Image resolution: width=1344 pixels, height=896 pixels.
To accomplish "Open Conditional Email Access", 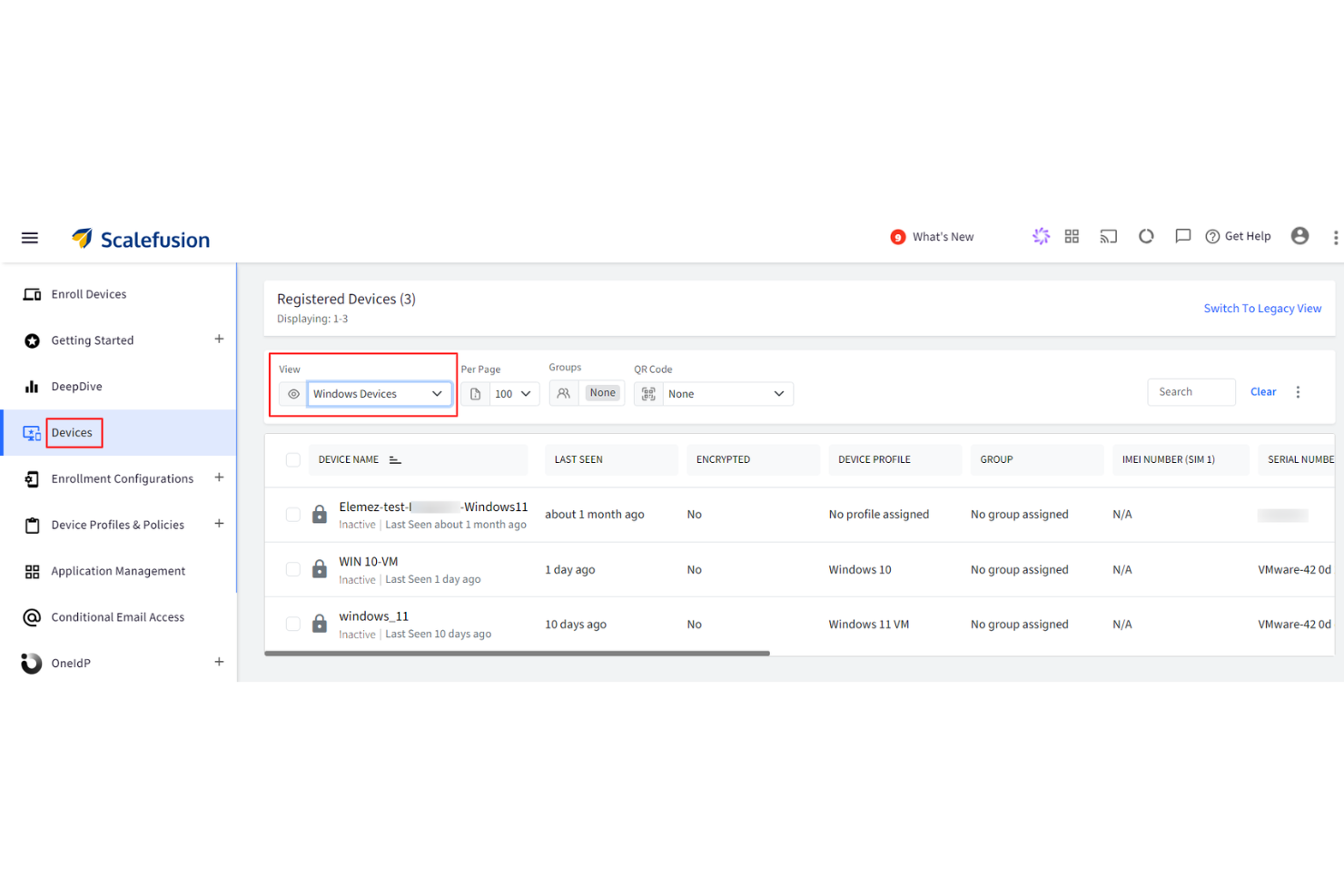I will [118, 617].
